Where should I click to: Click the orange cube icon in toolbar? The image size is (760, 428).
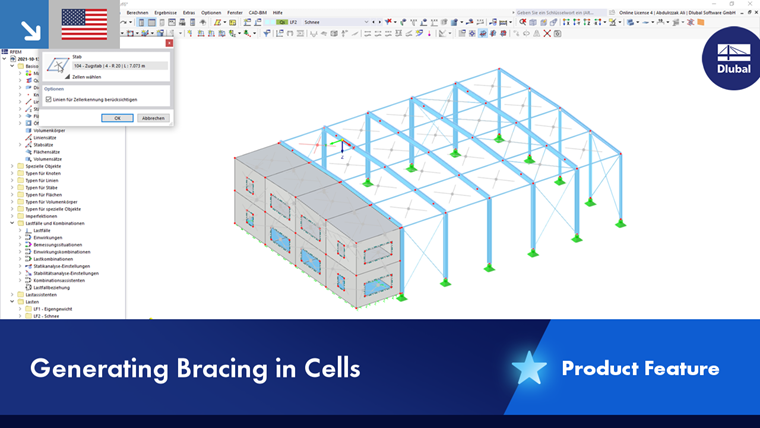tap(701, 22)
